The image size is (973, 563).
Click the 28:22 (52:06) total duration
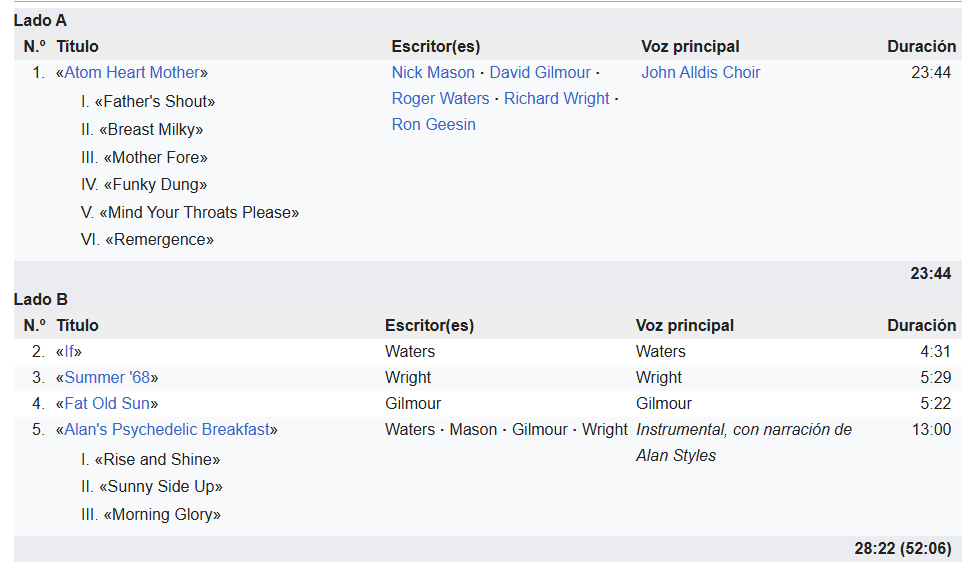[x=902, y=548]
